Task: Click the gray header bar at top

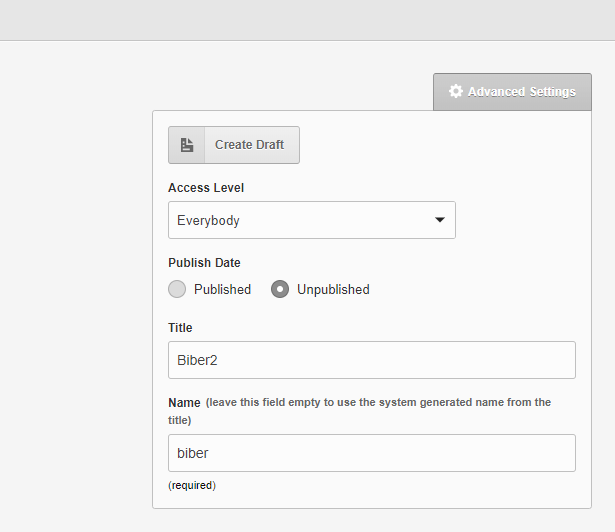Action: click(308, 20)
